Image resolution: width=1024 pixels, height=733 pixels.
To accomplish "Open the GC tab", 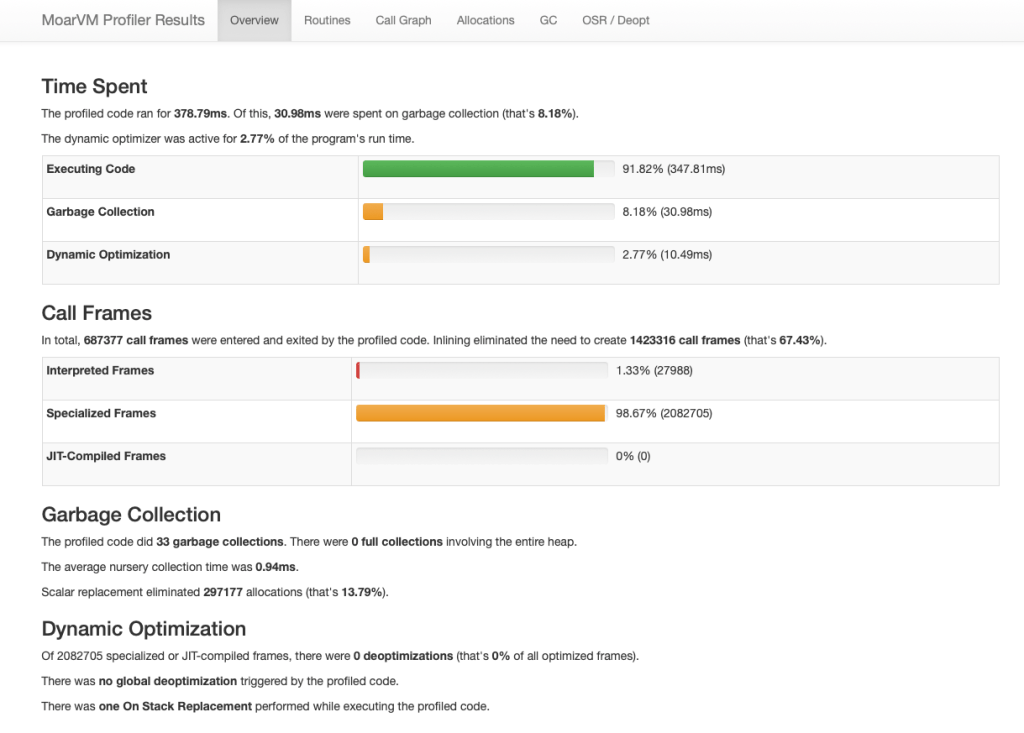I will point(548,20).
